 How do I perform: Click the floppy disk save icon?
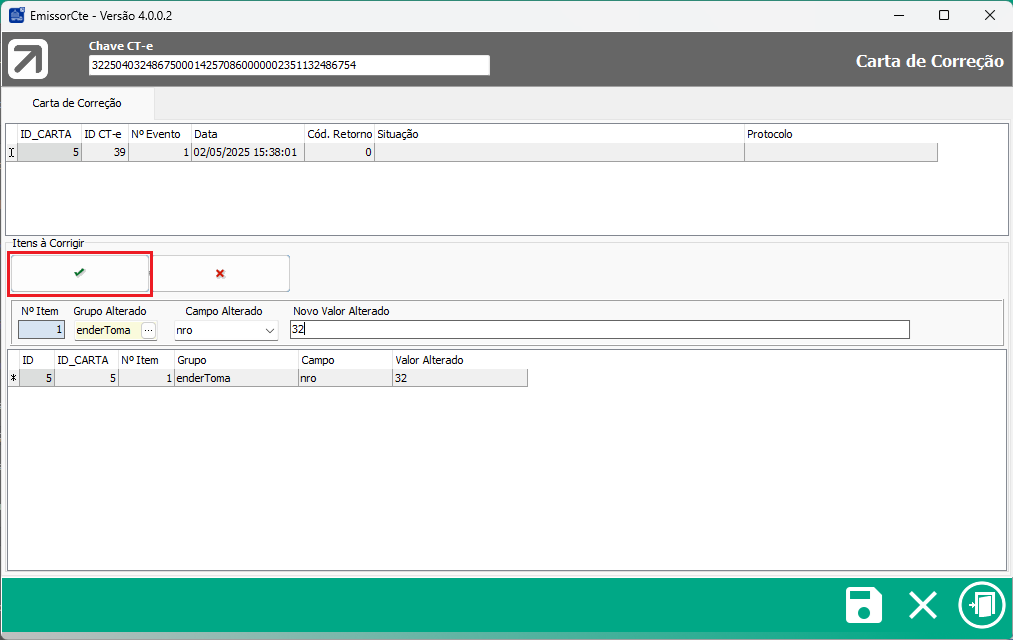coord(864,606)
